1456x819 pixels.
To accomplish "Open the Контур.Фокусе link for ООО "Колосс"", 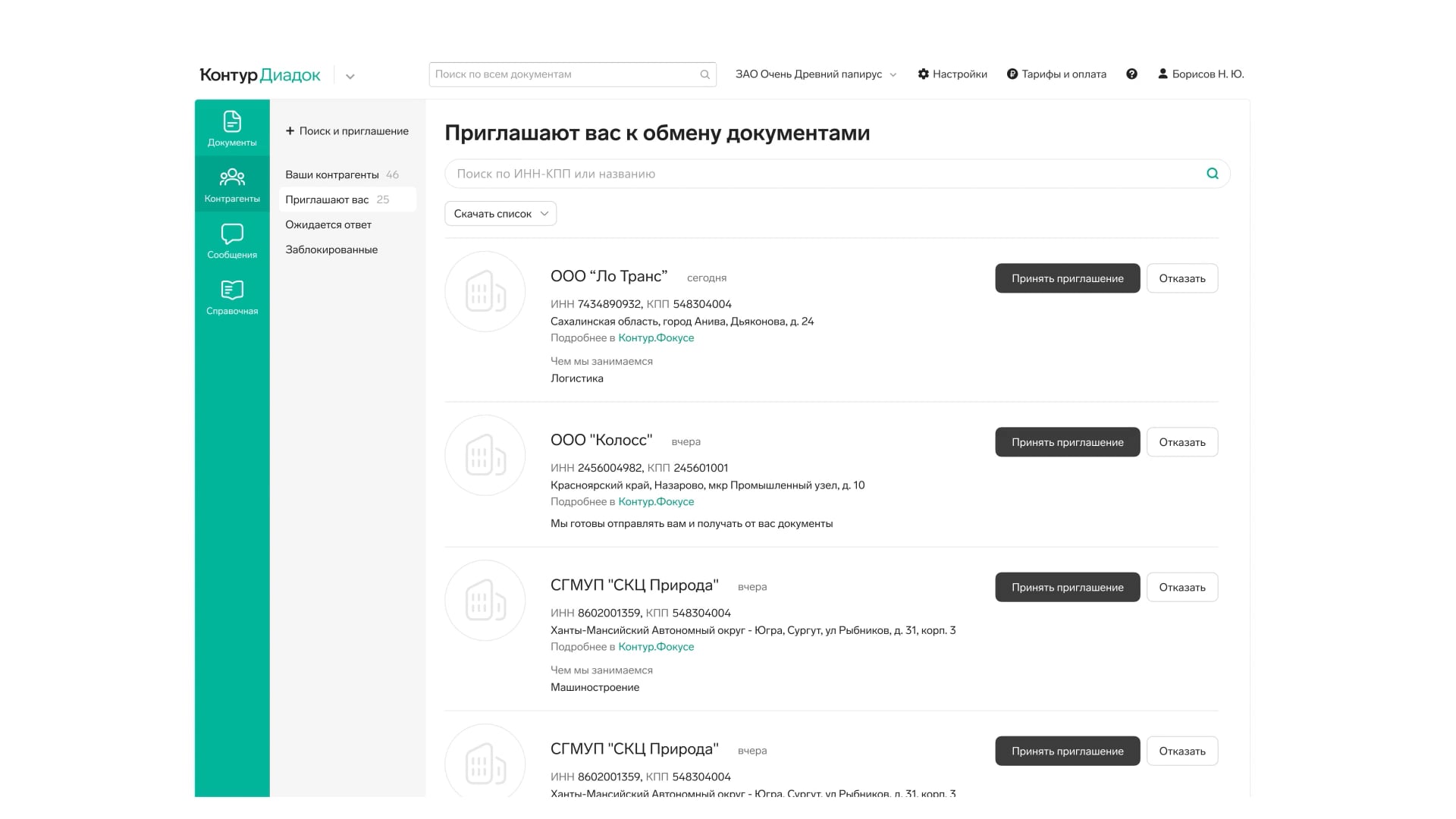I will point(656,502).
